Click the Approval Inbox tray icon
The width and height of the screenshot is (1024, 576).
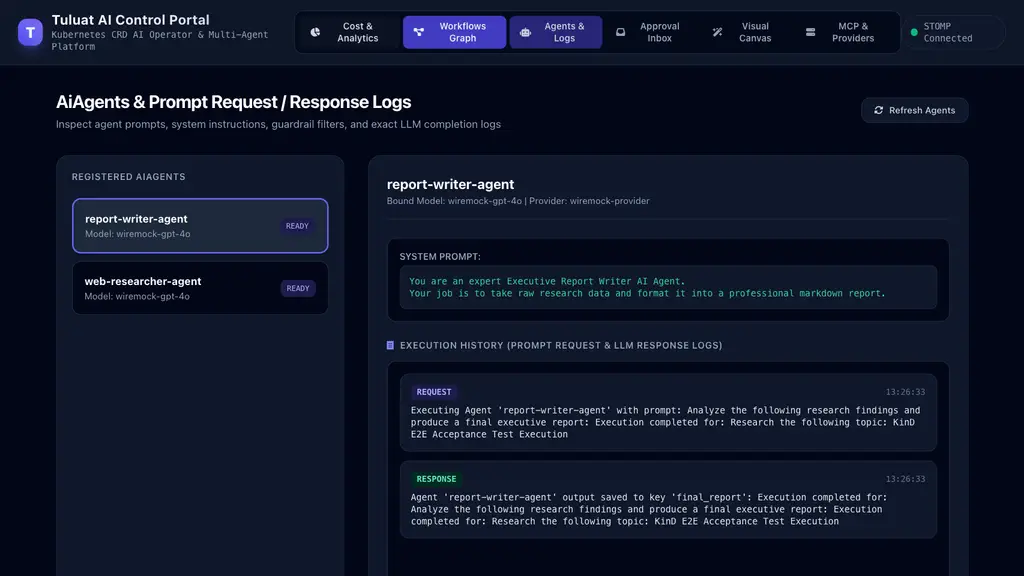coord(620,32)
